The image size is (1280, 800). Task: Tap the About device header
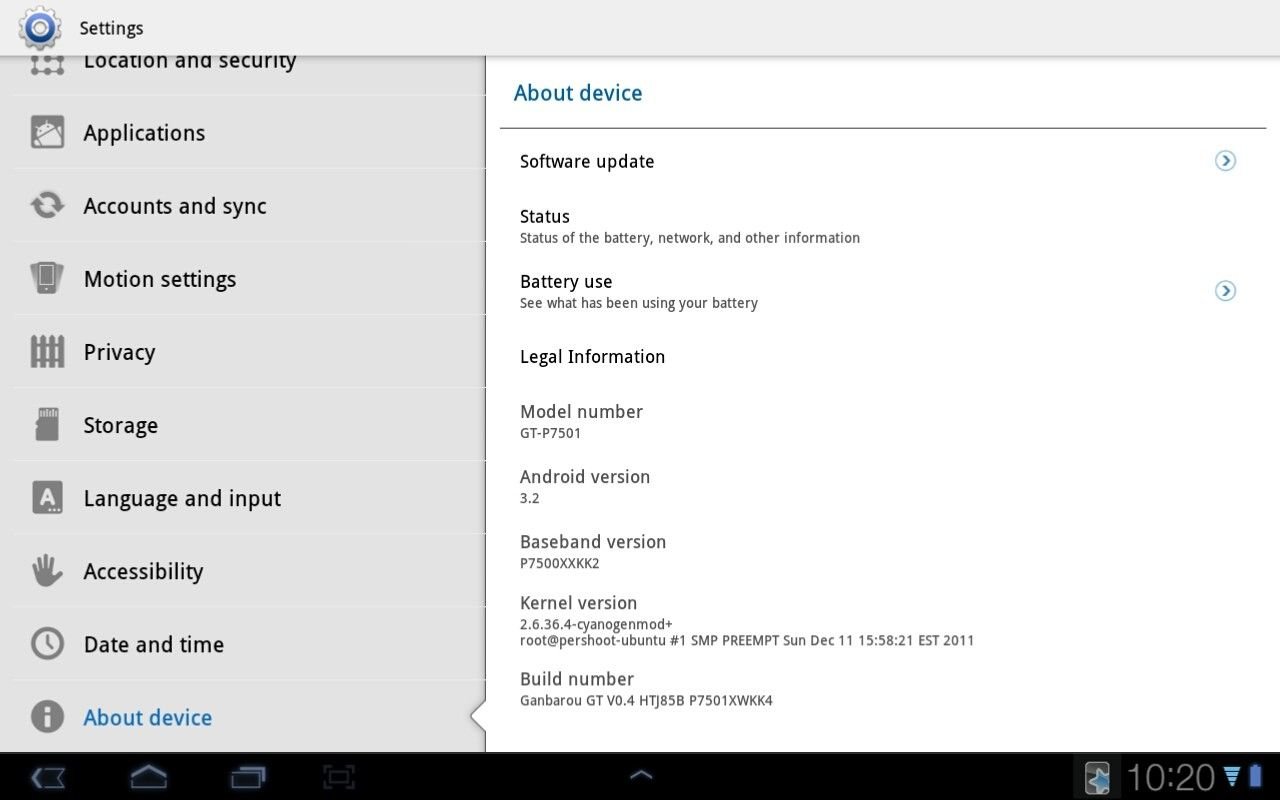(x=578, y=93)
